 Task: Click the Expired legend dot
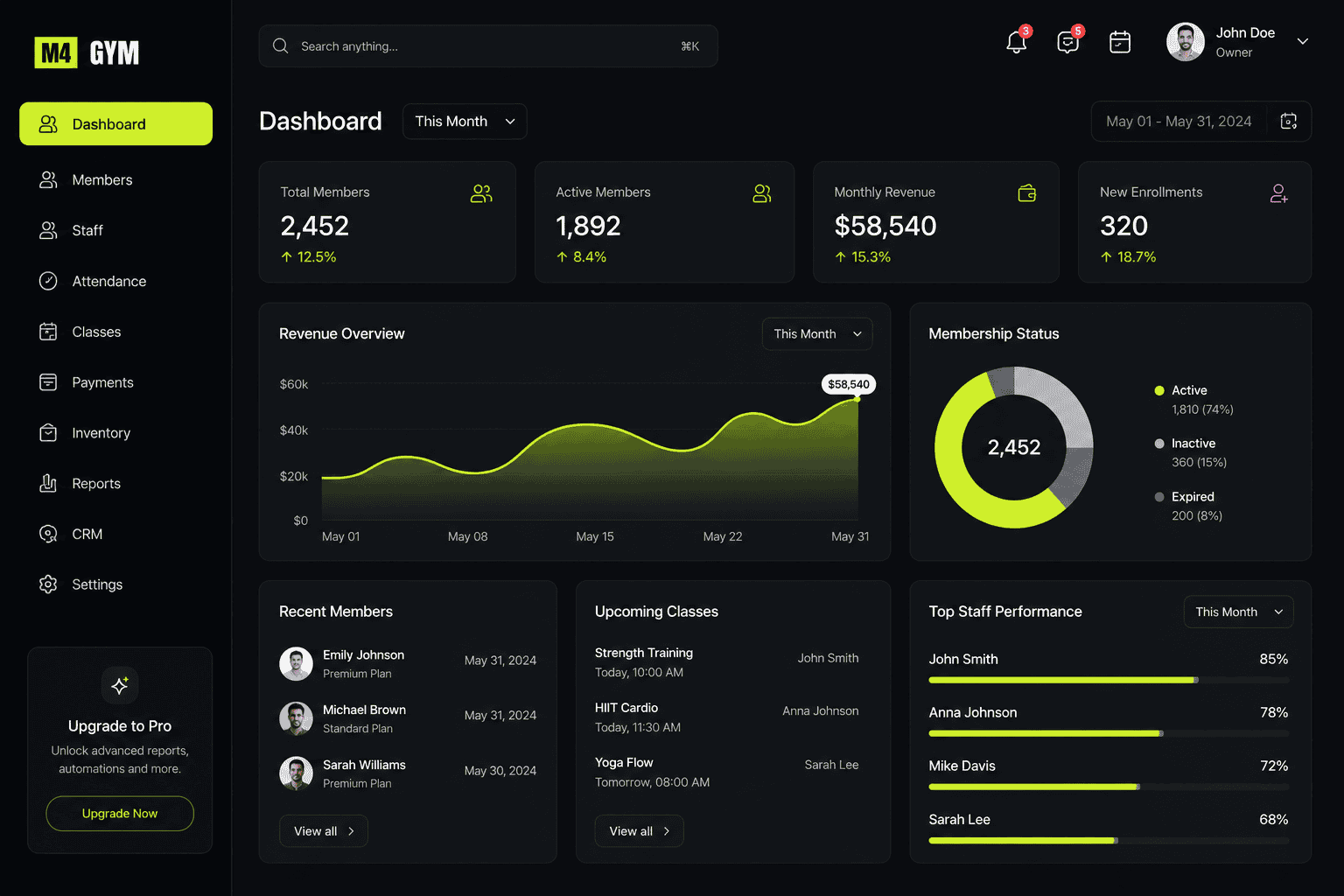point(1159,497)
